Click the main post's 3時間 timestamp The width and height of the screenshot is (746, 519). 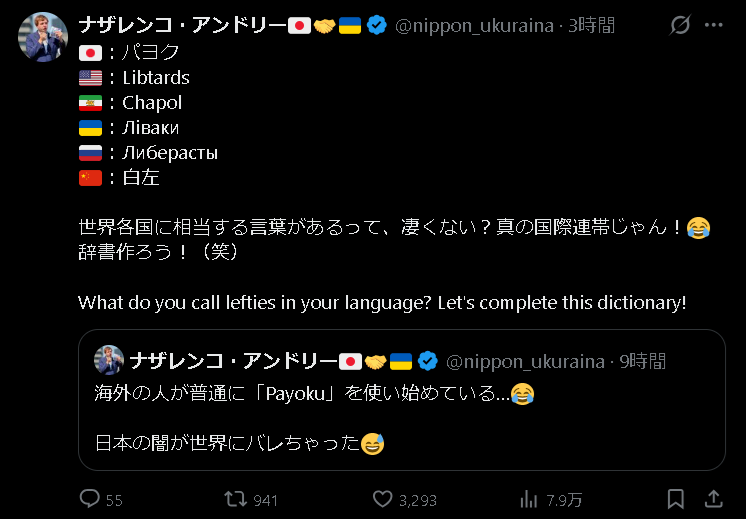point(593,26)
